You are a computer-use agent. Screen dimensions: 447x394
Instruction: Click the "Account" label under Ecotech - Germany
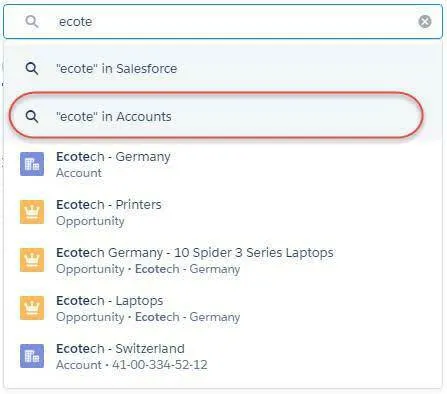tap(79, 173)
